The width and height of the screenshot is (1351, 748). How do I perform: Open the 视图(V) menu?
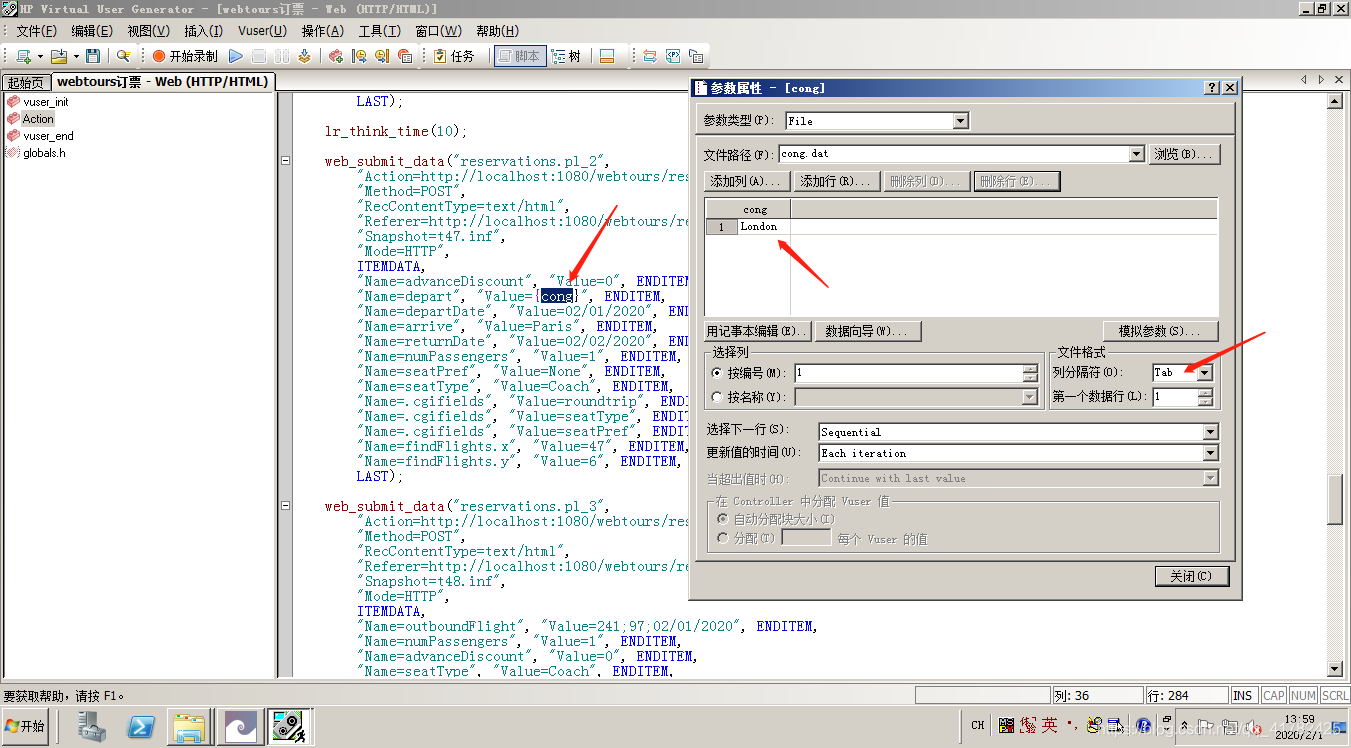(x=148, y=31)
